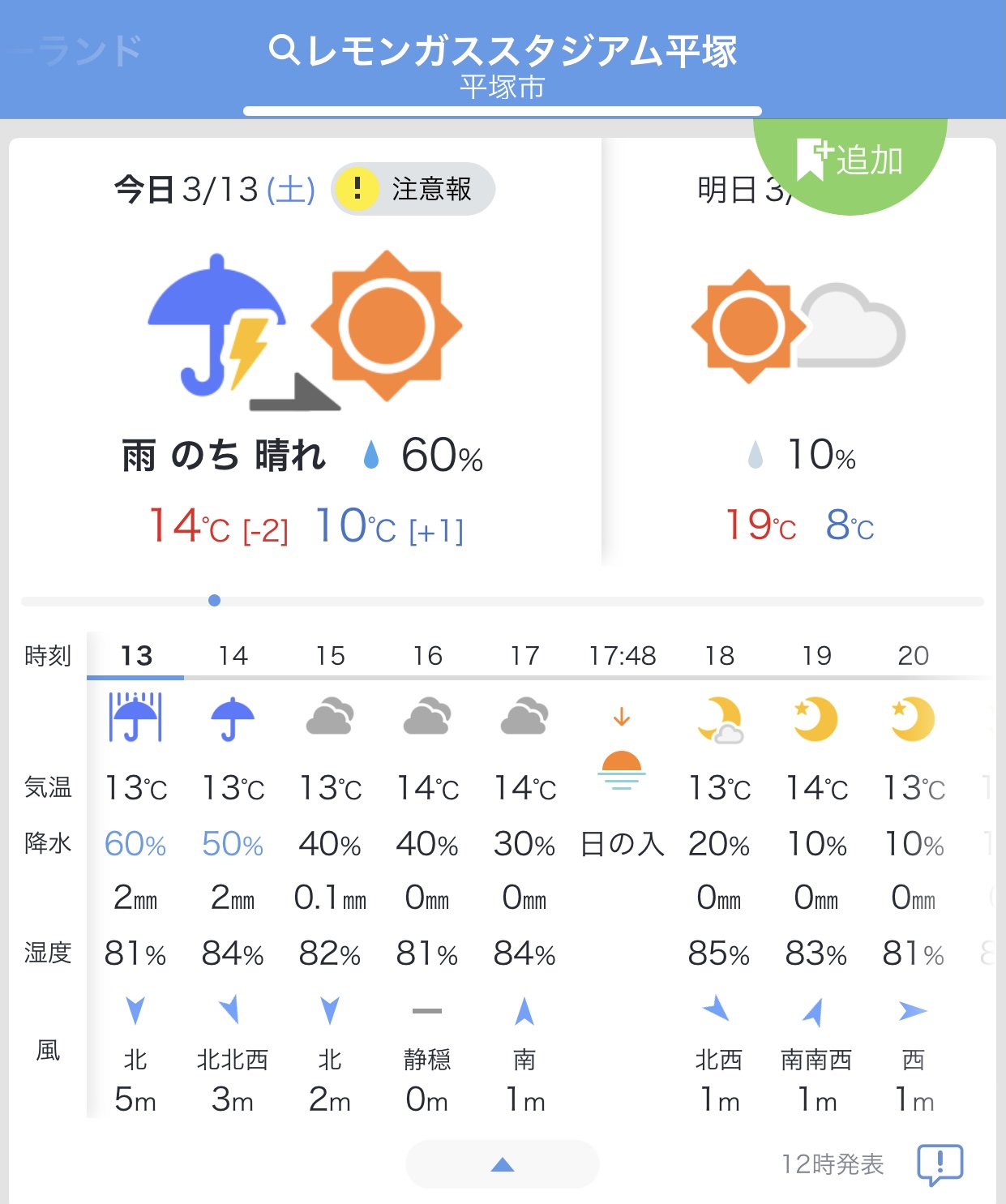Tap the 19 o'clock moon and star icon
Viewport: 1006px width, 1204px height.
(816, 718)
